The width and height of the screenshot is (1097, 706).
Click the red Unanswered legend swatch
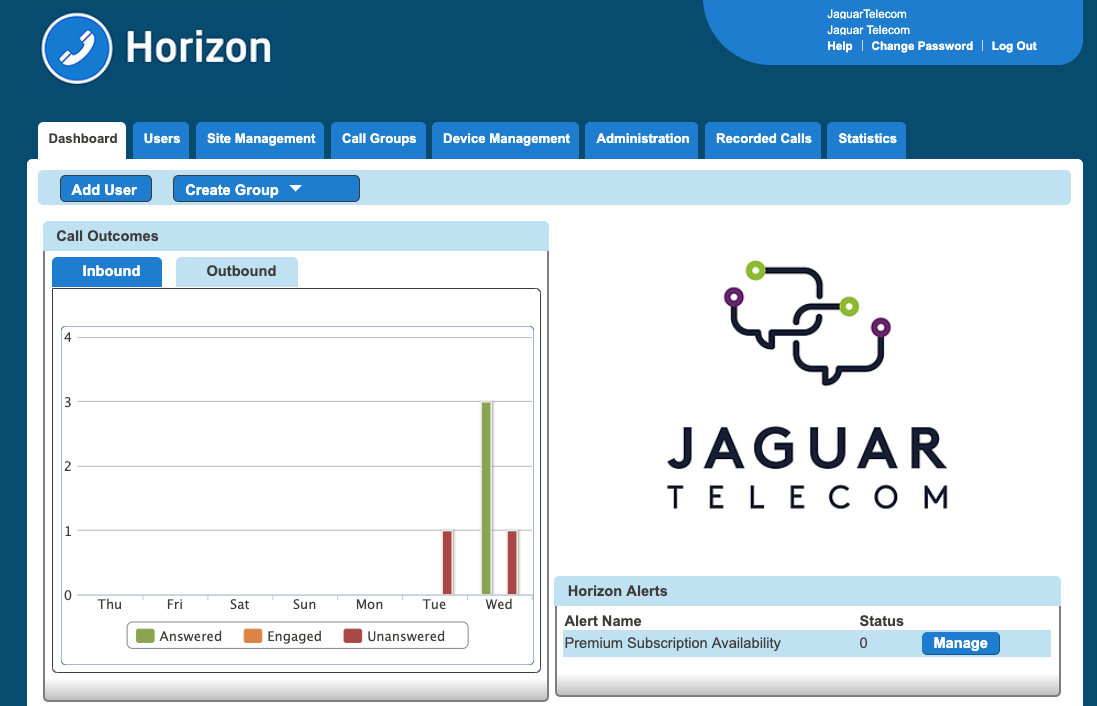352,636
